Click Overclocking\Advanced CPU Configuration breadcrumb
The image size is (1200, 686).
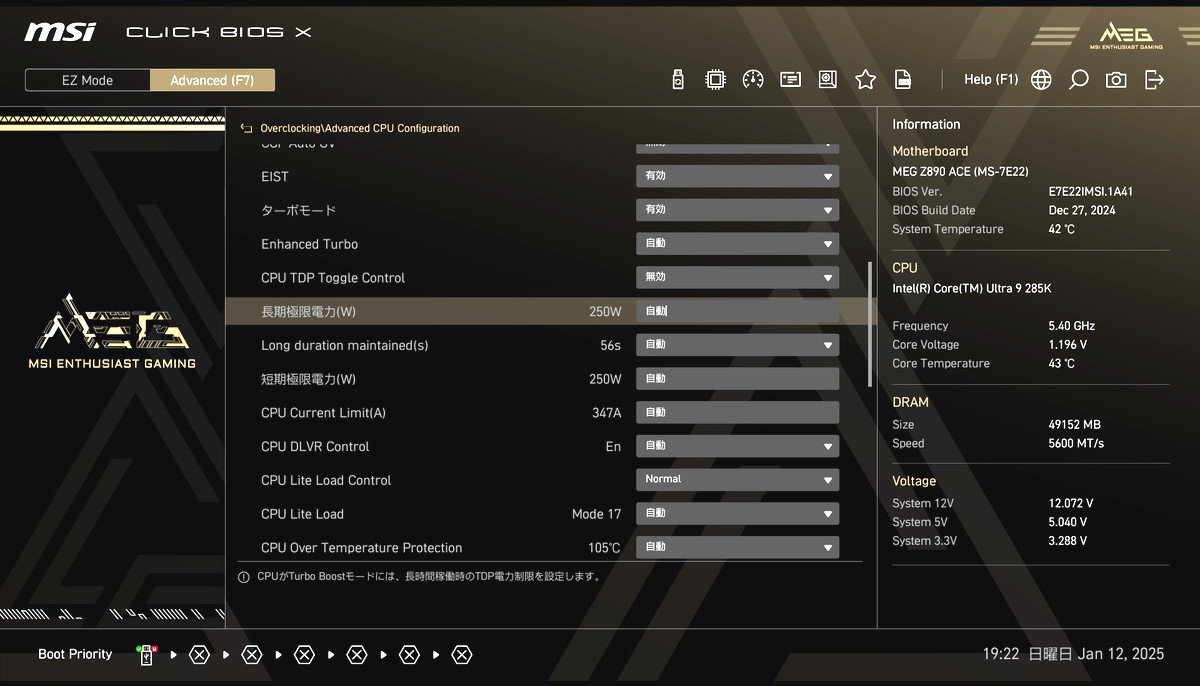tap(359, 128)
